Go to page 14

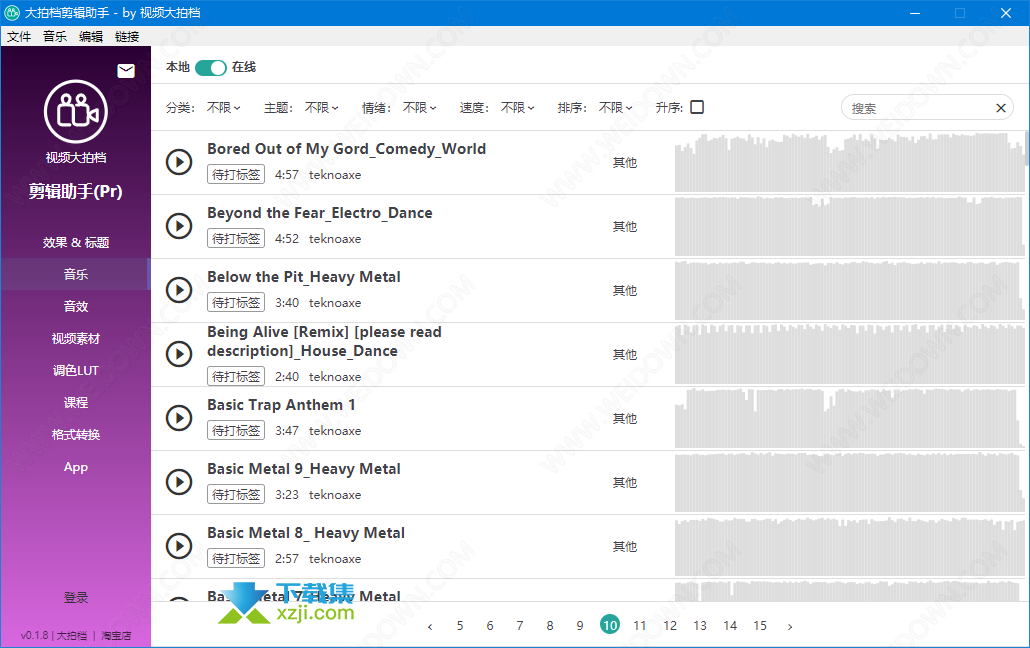click(x=730, y=626)
